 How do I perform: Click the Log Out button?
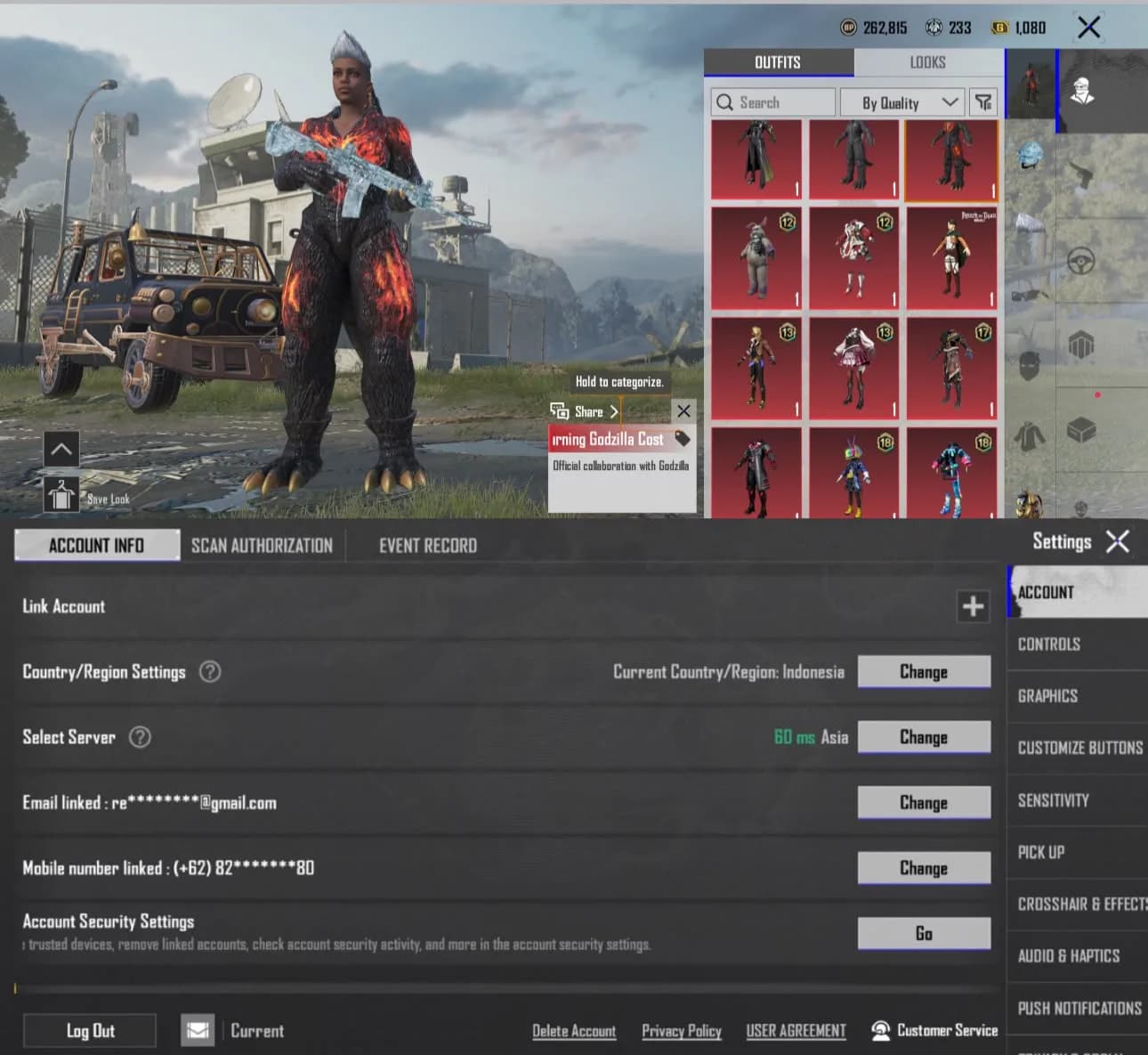pyautogui.click(x=90, y=1030)
